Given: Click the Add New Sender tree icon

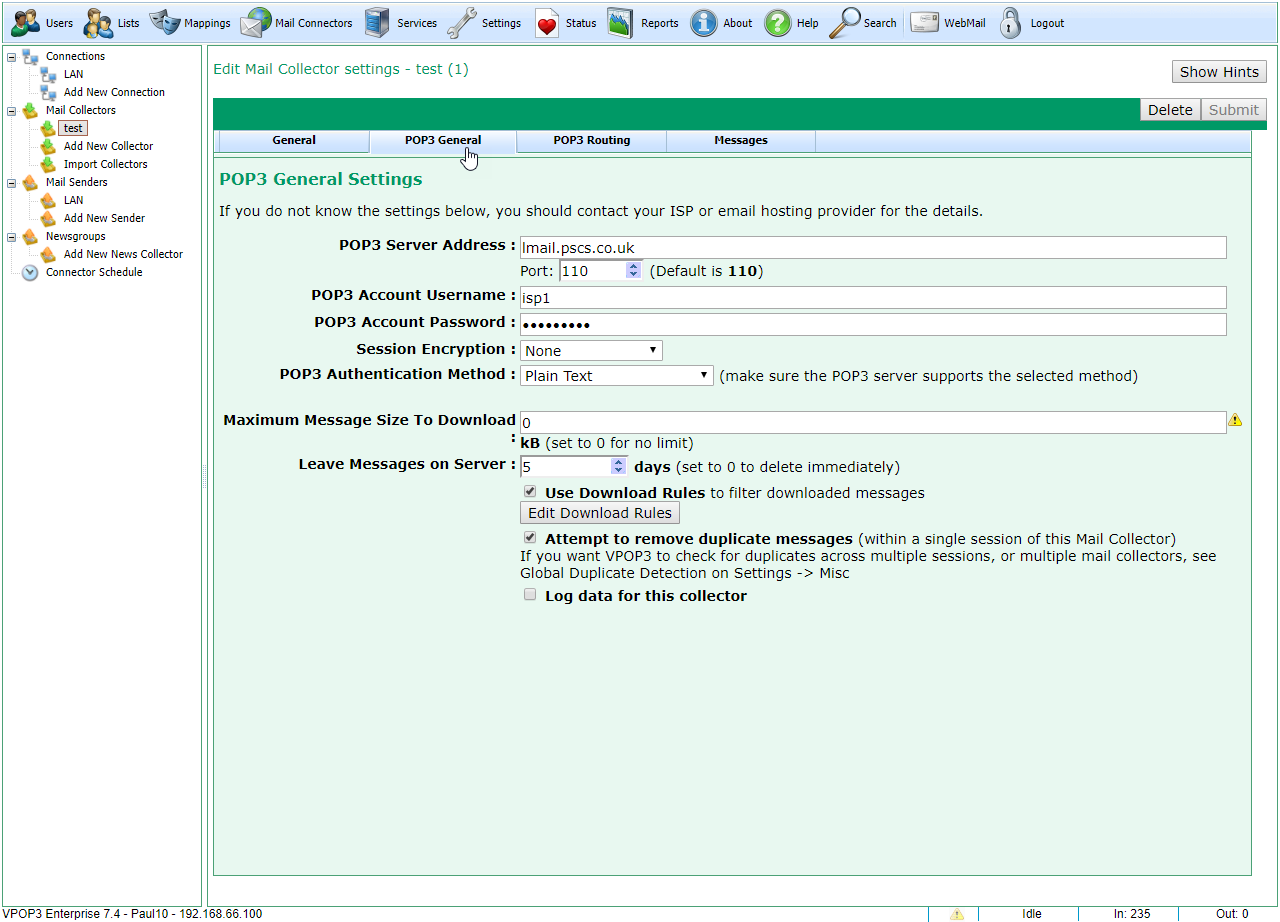Looking at the screenshot, I should click(x=48, y=218).
